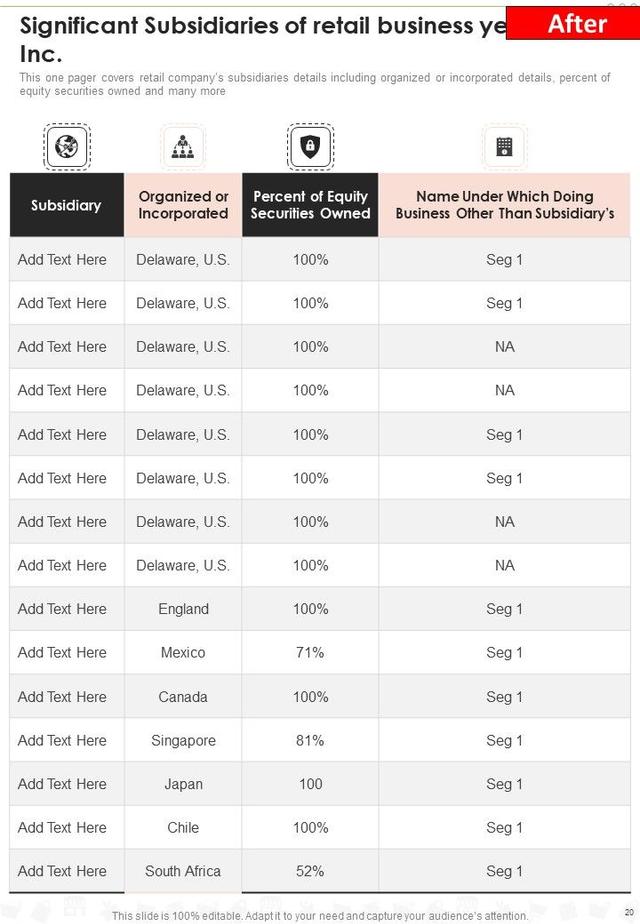The height and width of the screenshot is (924, 640).
Task: Select the red After label
Action: pos(572,22)
